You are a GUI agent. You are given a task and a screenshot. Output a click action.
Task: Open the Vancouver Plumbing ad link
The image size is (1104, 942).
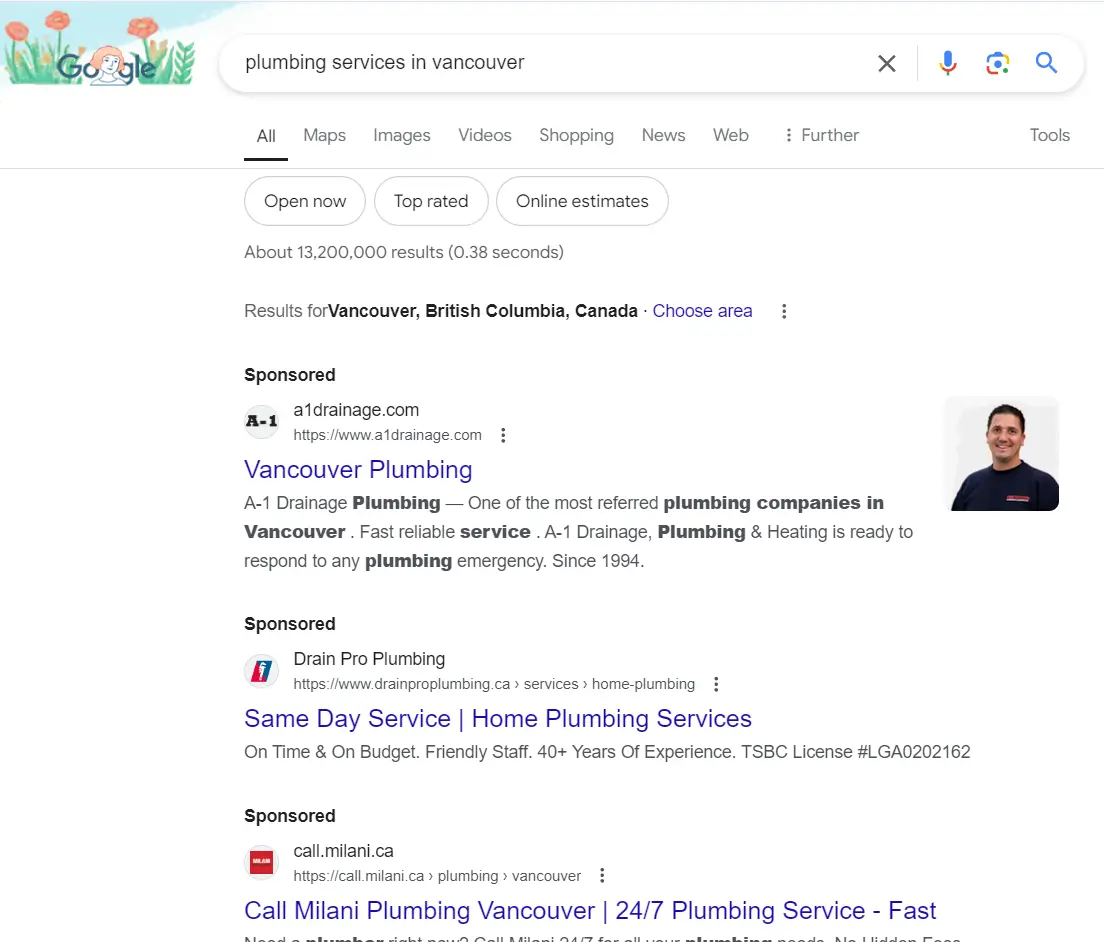click(358, 470)
